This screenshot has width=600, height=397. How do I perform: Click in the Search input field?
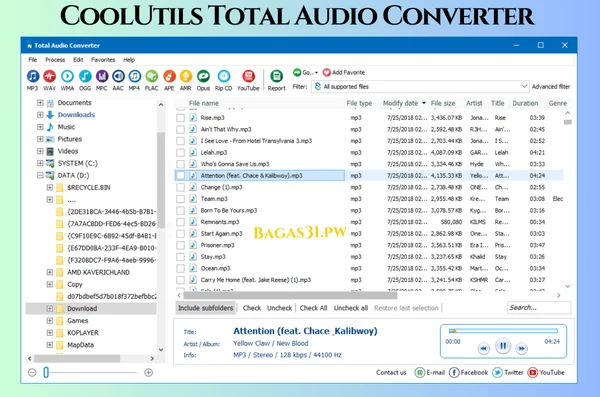(539, 308)
